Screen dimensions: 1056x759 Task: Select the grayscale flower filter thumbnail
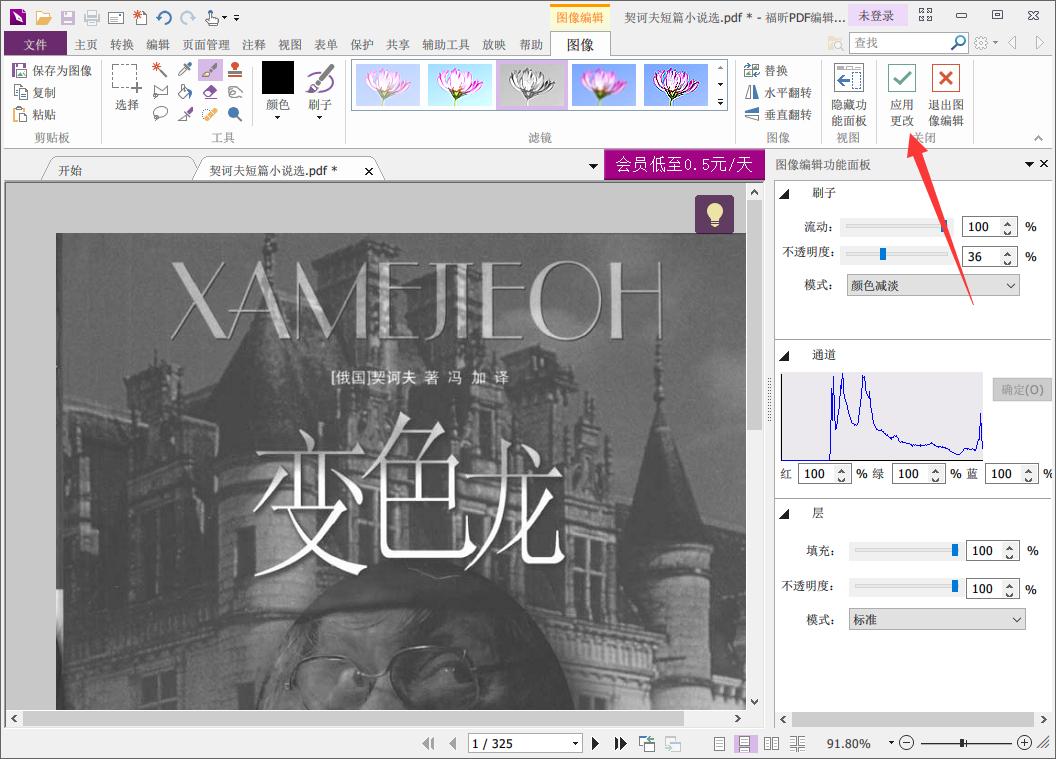531,87
